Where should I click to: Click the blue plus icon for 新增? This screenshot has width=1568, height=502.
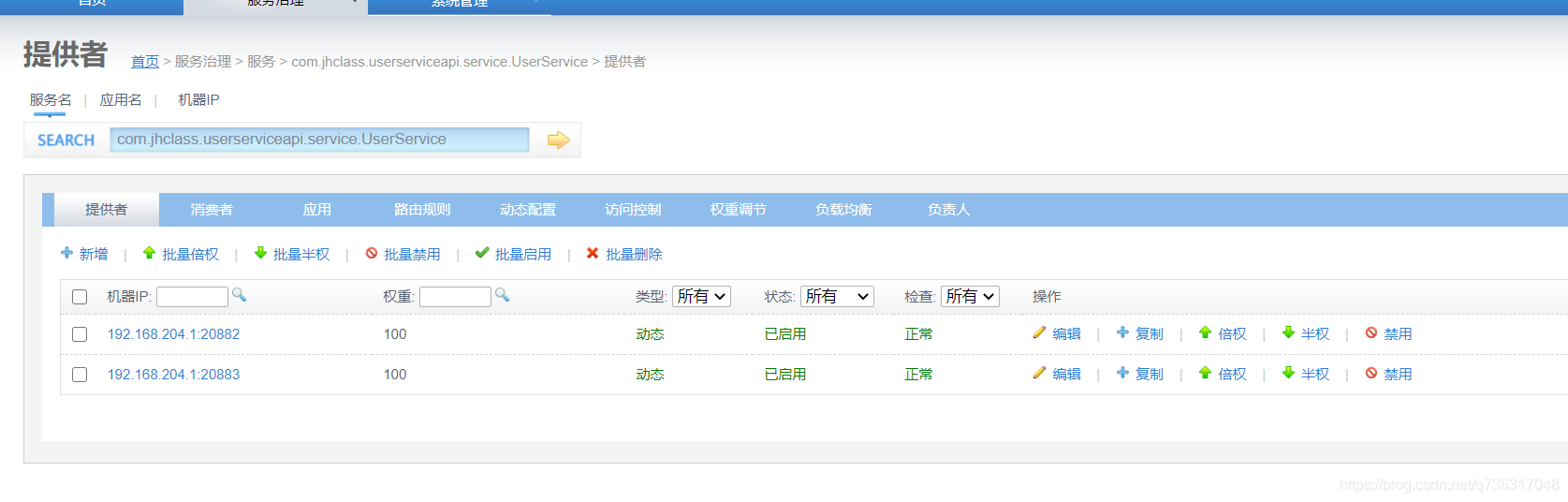(66, 253)
